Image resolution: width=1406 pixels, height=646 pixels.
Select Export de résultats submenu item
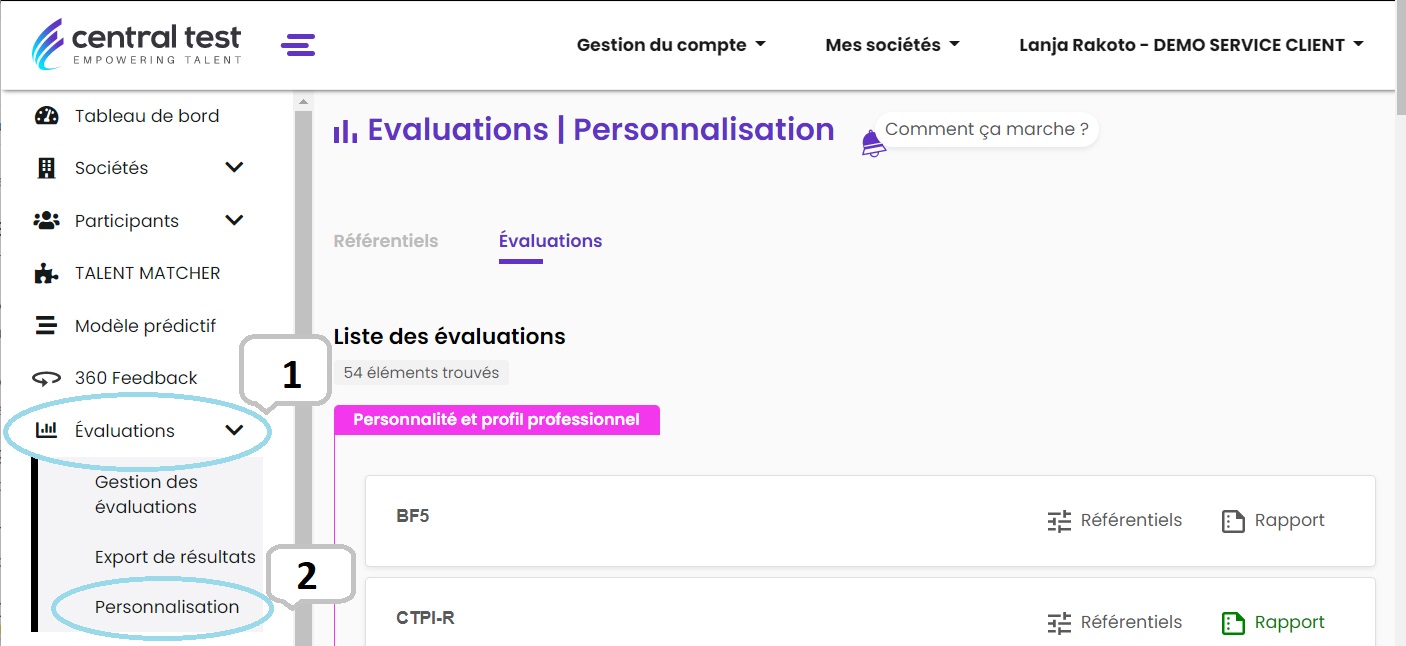tap(175, 557)
